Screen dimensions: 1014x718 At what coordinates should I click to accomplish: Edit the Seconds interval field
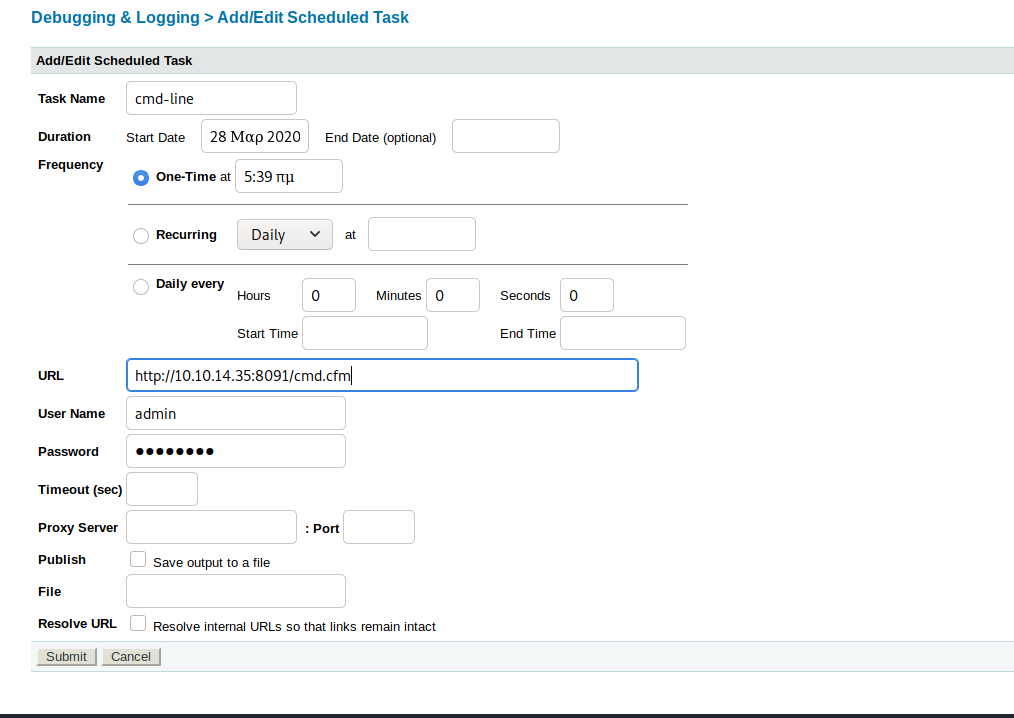click(x=586, y=295)
